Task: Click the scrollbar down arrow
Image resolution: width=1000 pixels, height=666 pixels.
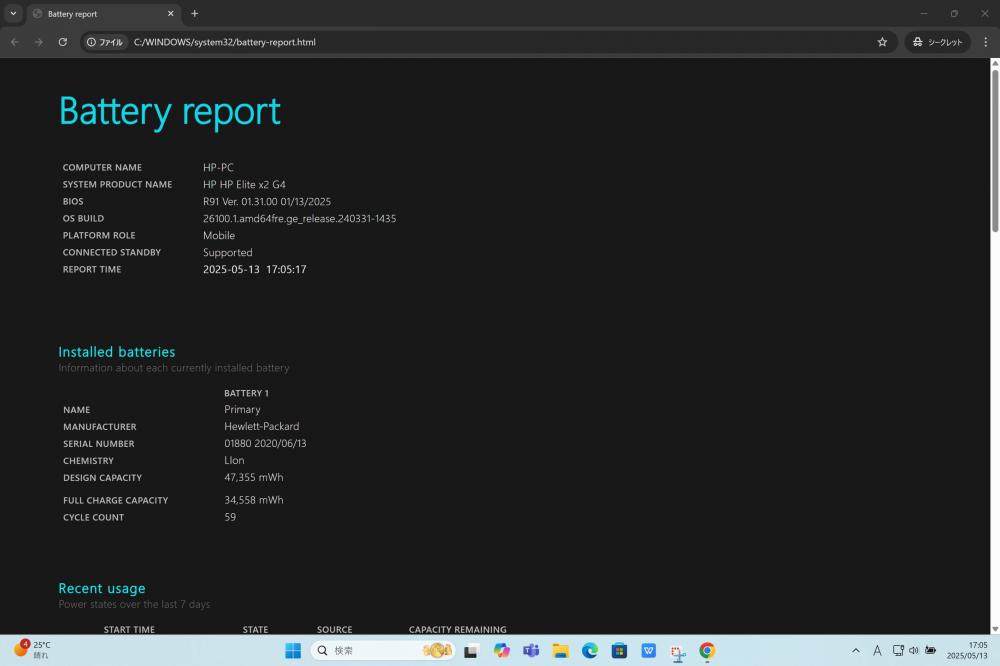Action: click(x=994, y=629)
